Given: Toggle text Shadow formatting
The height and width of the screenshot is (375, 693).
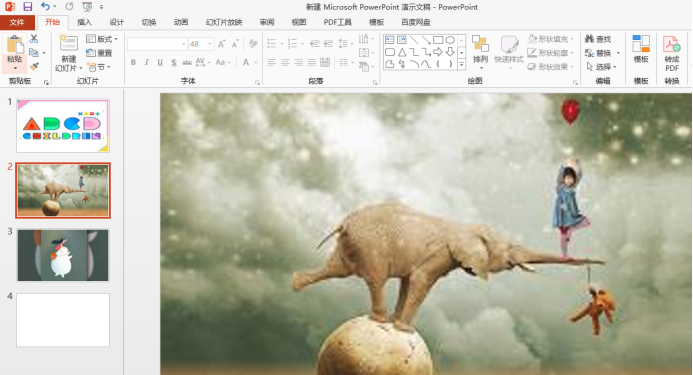Looking at the screenshot, I should pyautogui.click(x=174, y=62).
